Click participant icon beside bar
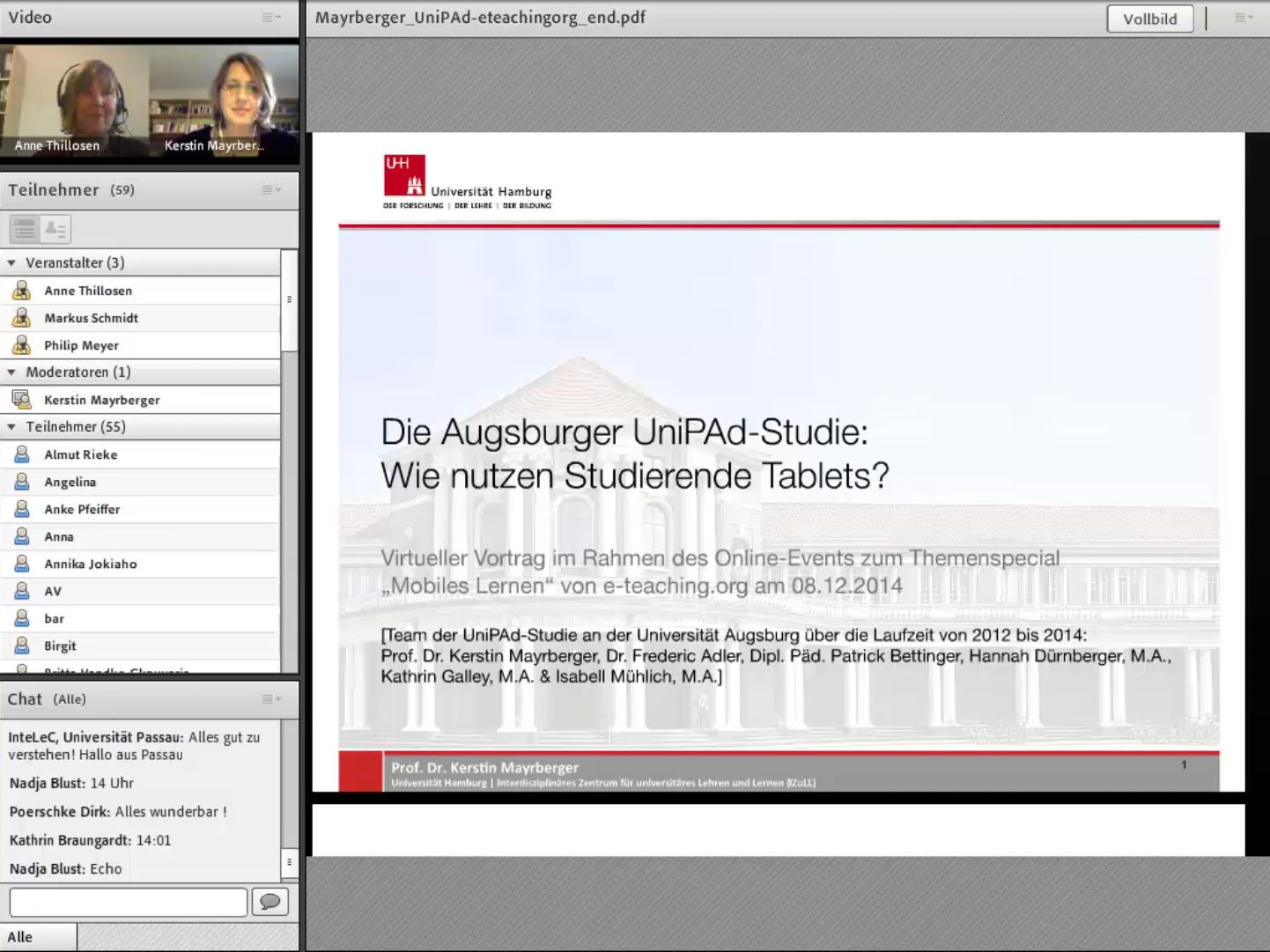This screenshot has width=1270, height=952. click(22, 618)
